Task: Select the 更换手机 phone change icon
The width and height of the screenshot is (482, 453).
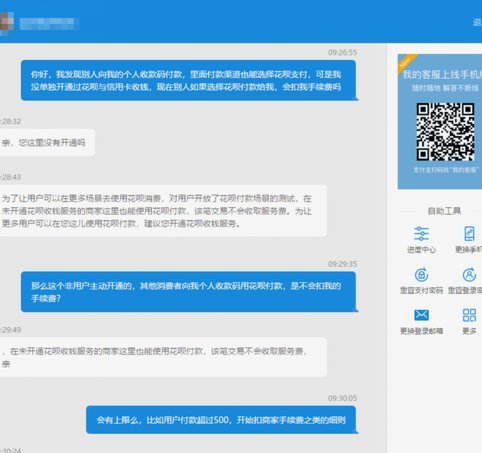Action: 469,234
